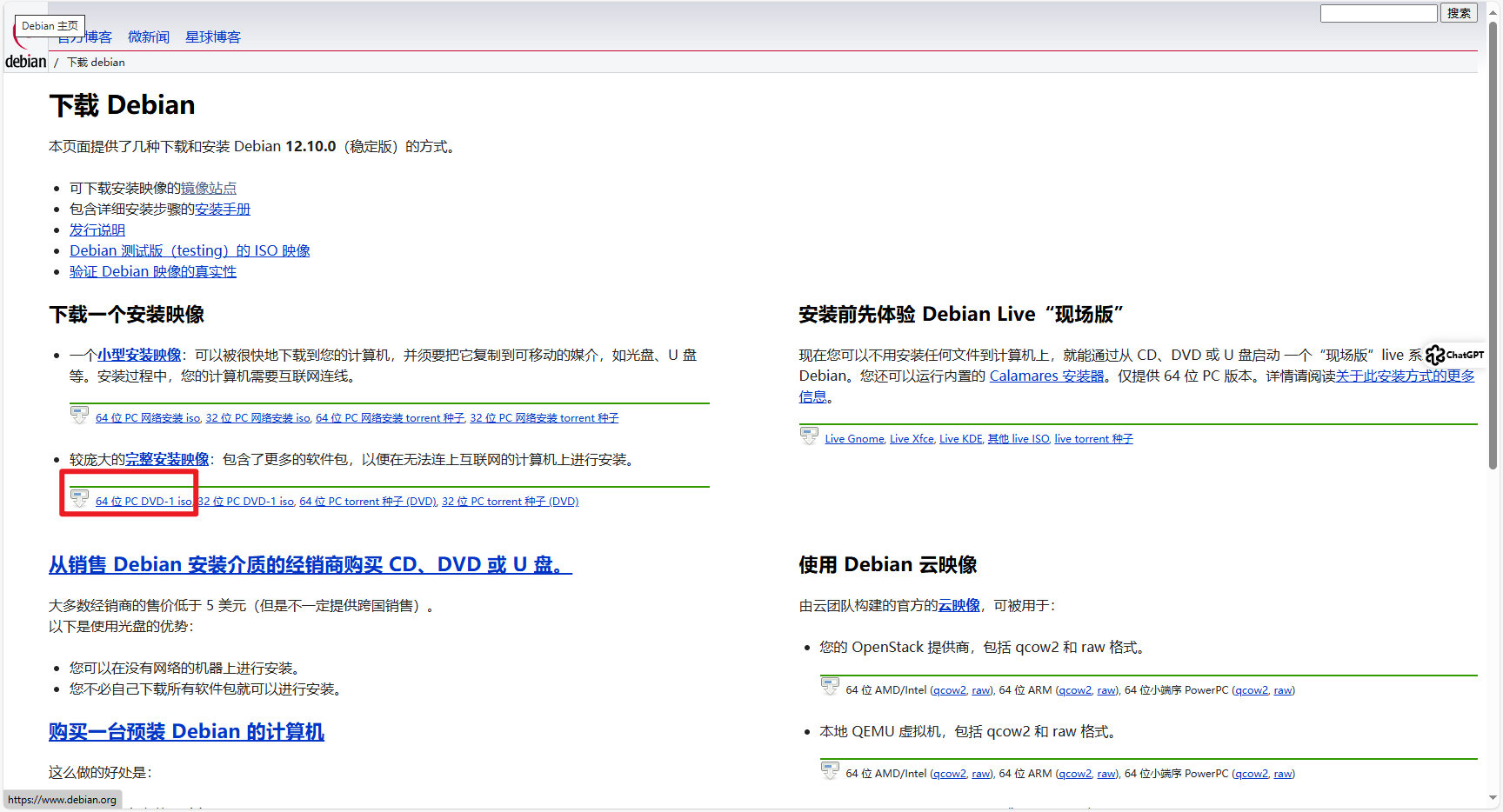
Task: Click QEMU PowerPC raw link
Action: click(x=1283, y=774)
